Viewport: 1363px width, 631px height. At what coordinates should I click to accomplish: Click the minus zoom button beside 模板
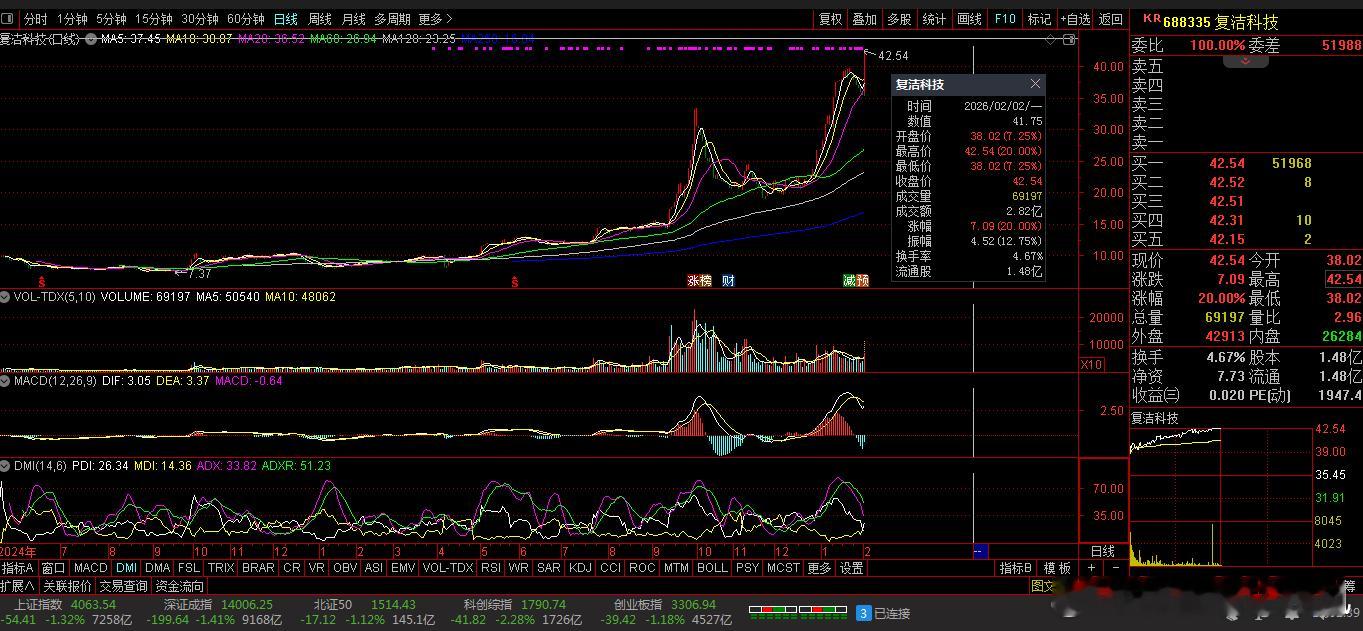tap(1116, 568)
